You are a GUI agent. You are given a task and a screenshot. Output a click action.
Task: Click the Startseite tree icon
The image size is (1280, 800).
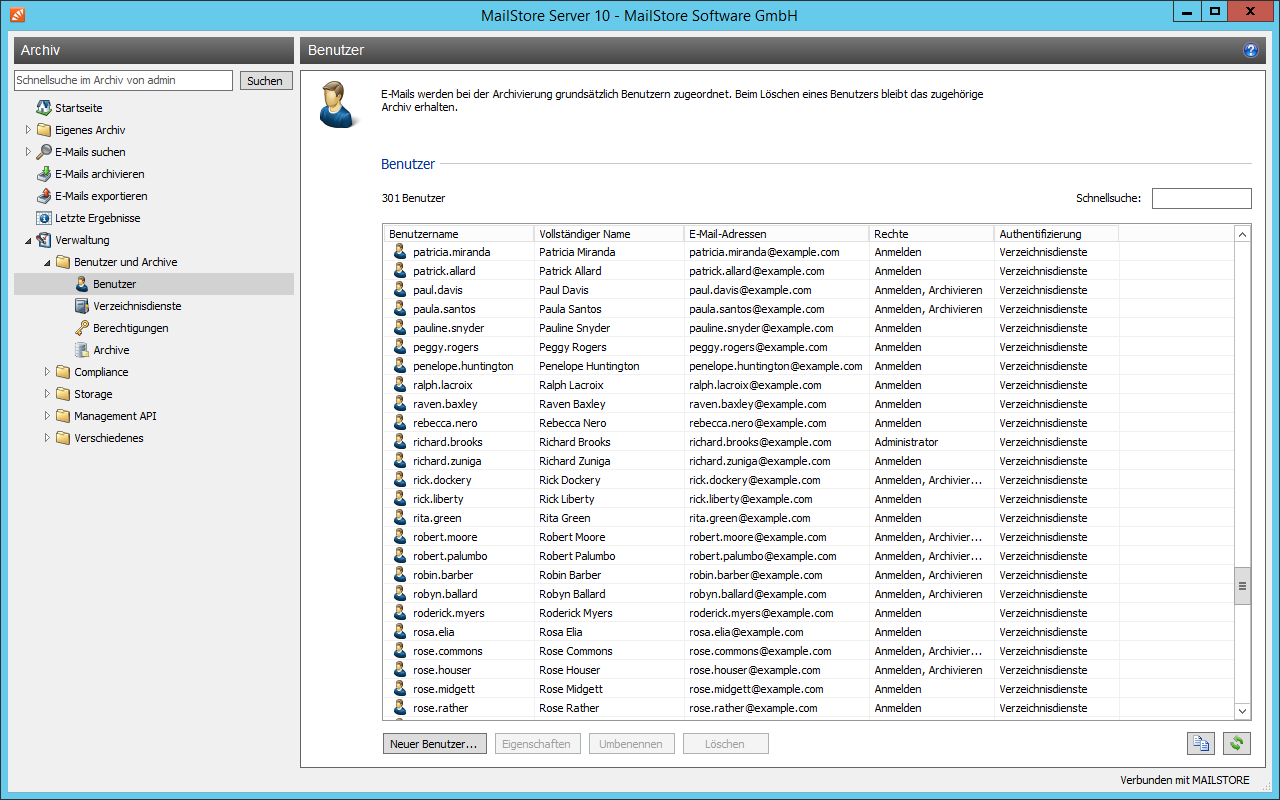pos(43,108)
